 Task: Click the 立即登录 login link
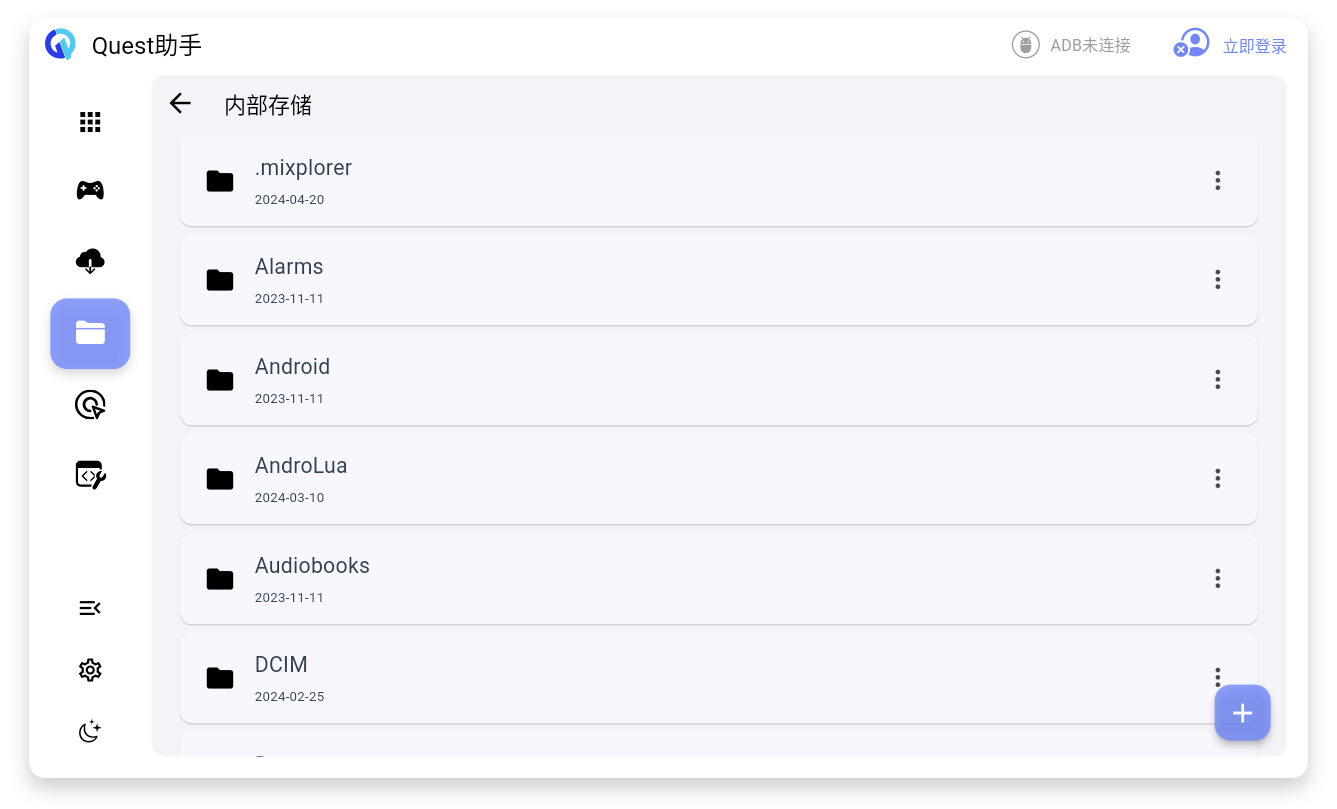(x=1254, y=46)
